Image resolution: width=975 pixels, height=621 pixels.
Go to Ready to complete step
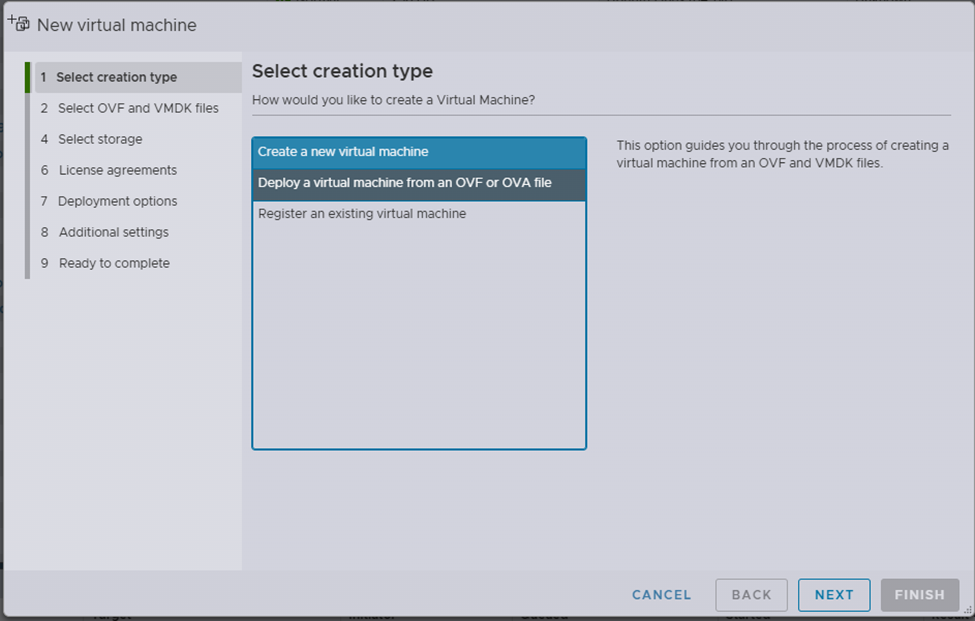(x=114, y=263)
